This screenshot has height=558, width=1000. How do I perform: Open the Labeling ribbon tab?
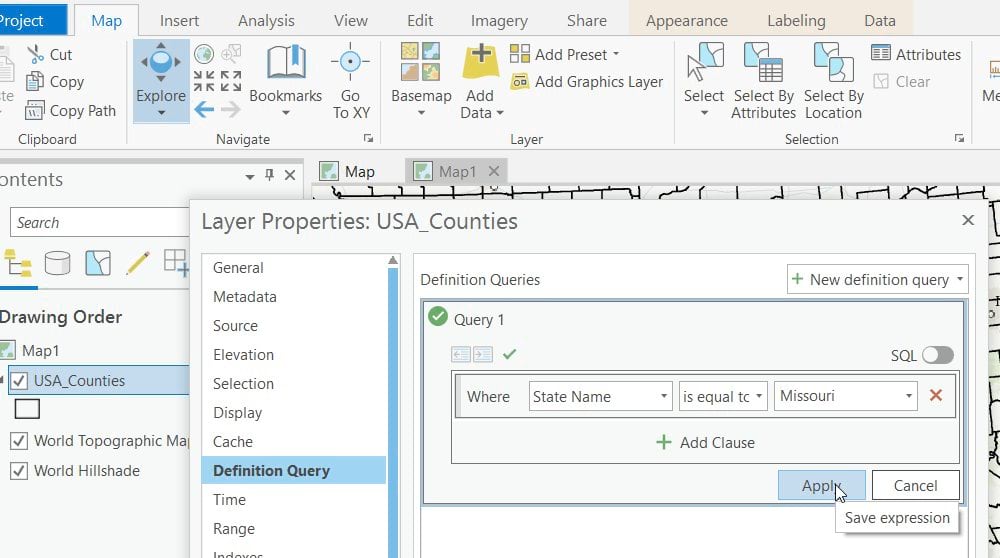(796, 21)
